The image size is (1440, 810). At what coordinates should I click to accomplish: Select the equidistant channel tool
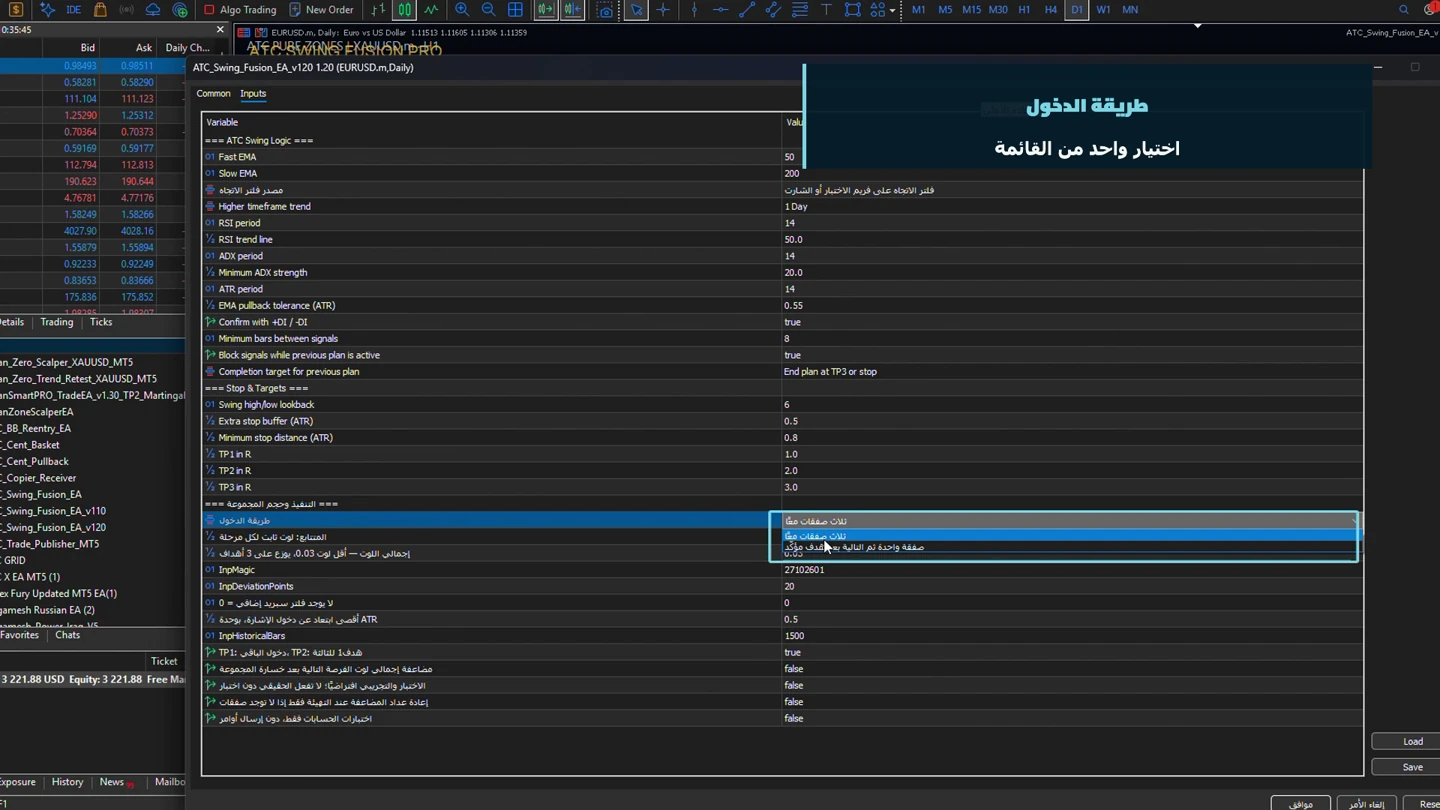click(x=773, y=10)
